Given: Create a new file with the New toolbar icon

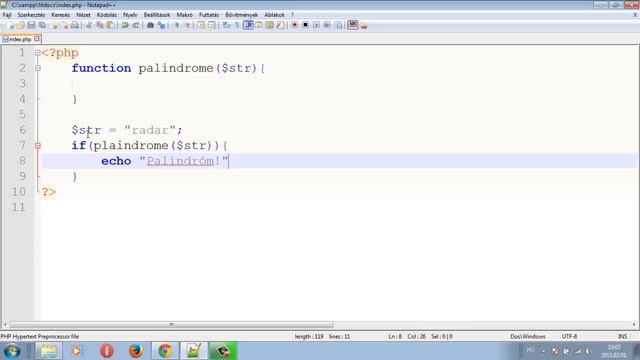Looking at the screenshot, I should (x=11, y=25).
